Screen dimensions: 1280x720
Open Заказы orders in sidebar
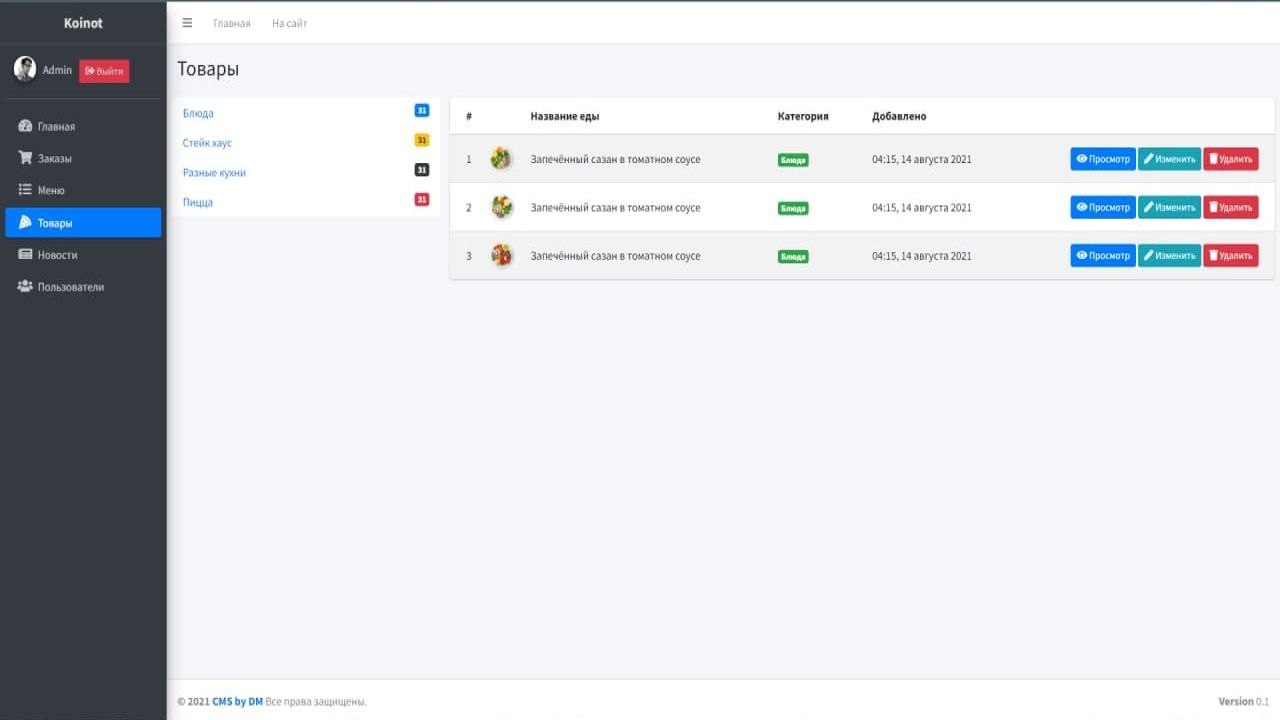54,159
